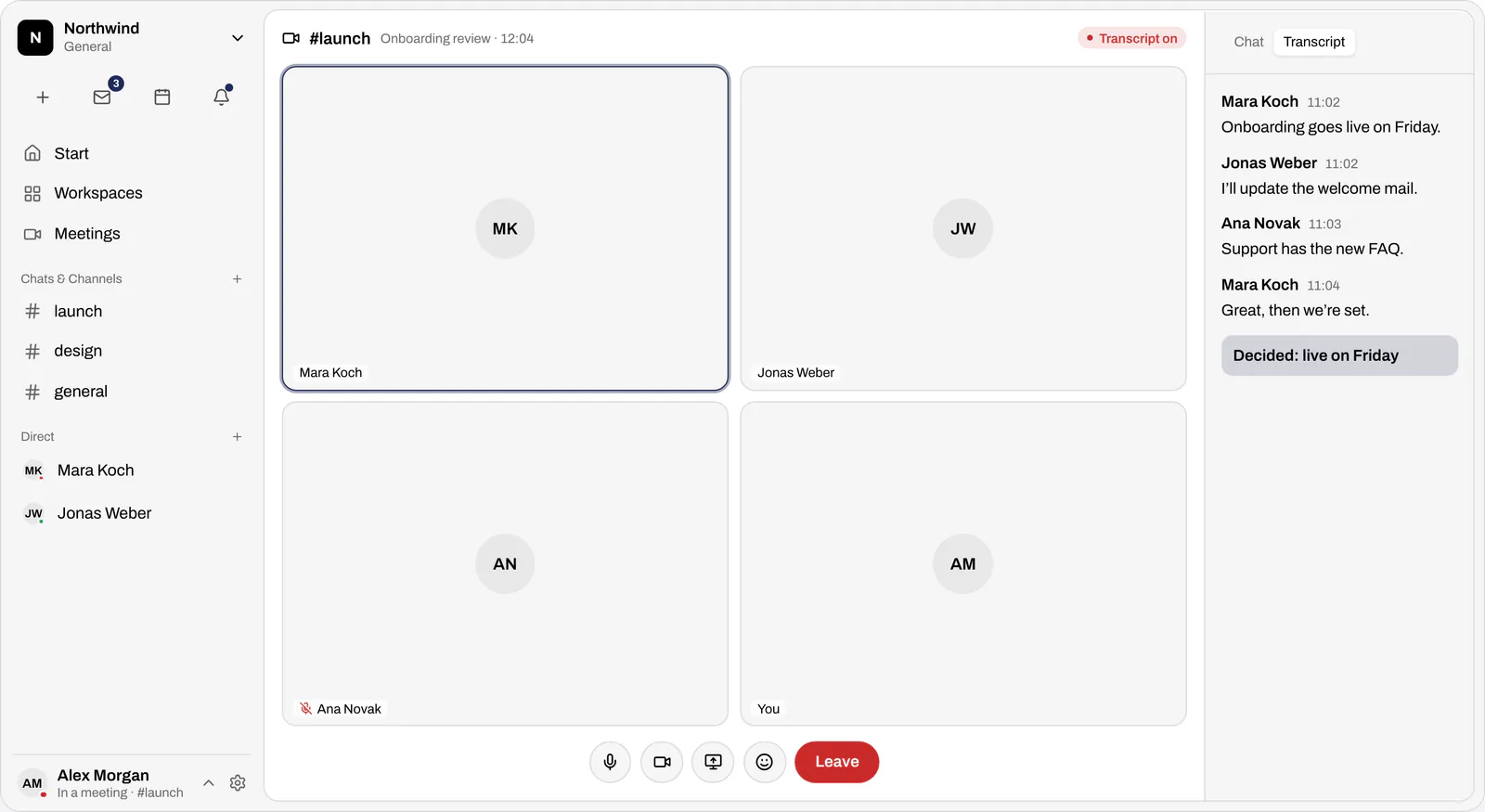This screenshot has width=1485, height=812.
Task: Go to Start in the sidebar
Action: (x=132, y=153)
